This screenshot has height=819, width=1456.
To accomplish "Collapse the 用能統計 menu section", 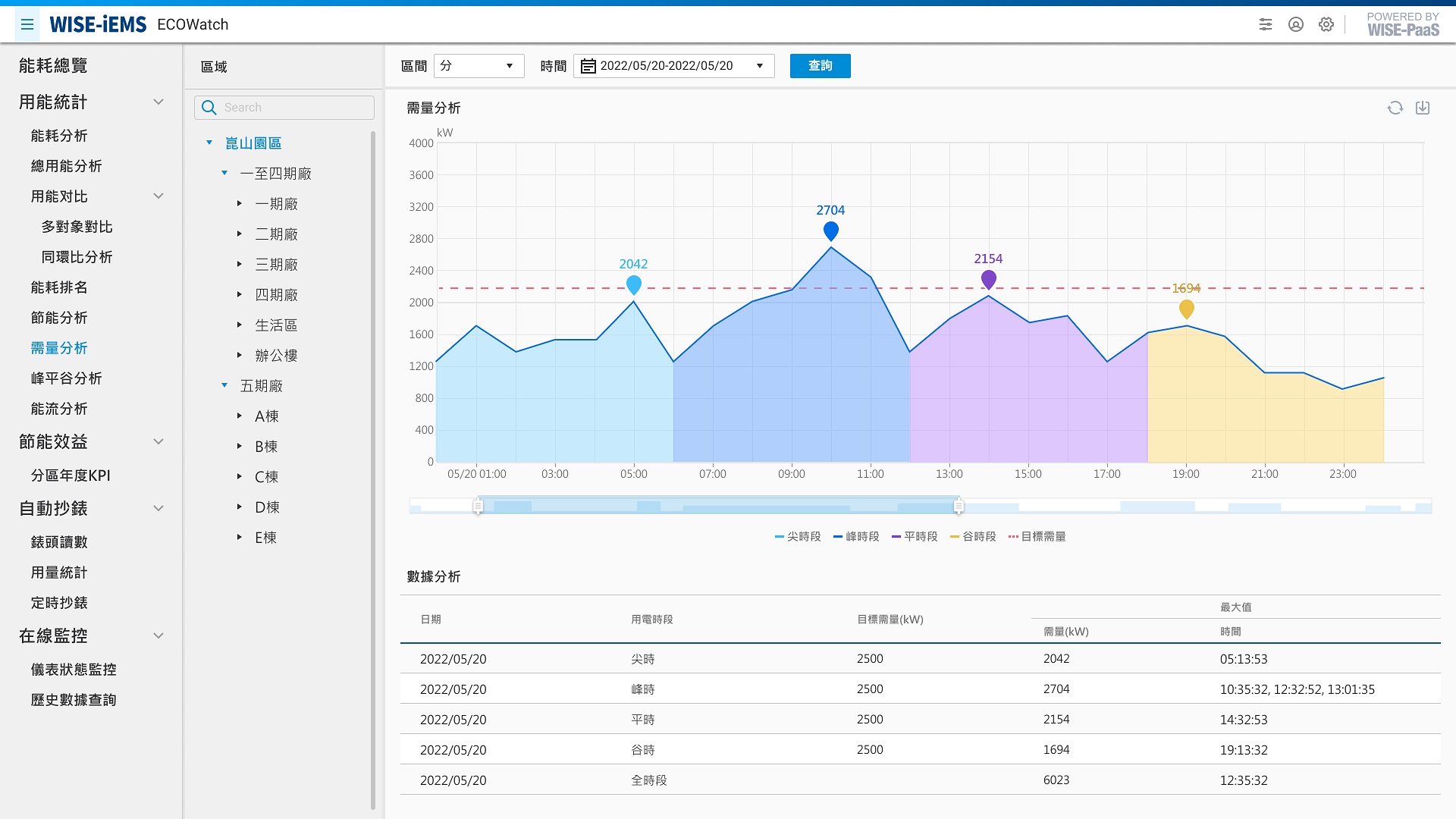I will (158, 102).
